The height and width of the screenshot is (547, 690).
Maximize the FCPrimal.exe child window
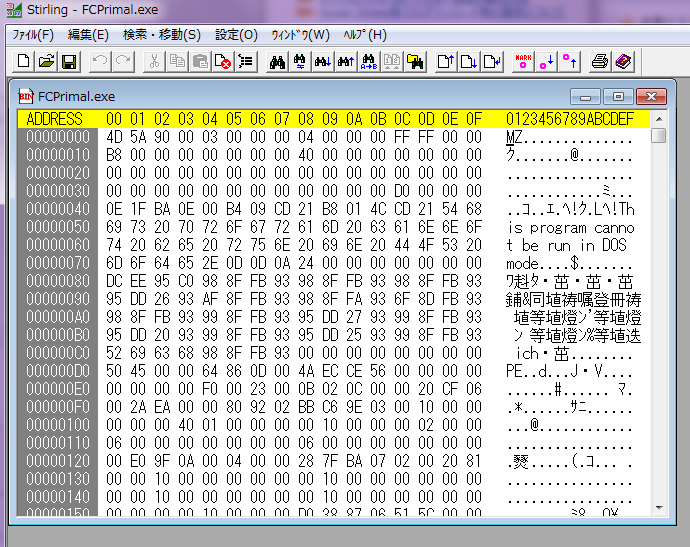(618, 96)
